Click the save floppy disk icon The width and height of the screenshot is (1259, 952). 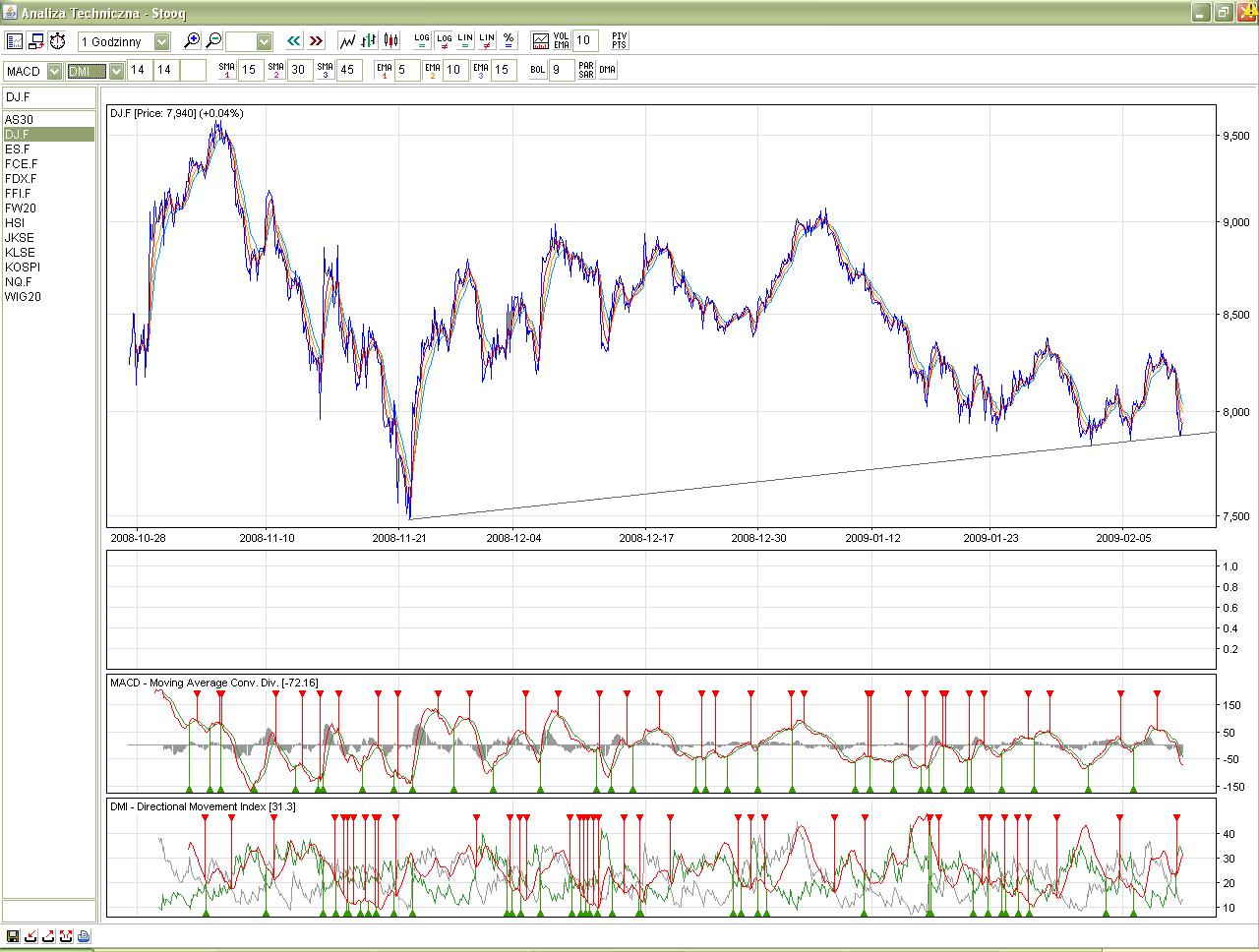click(13, 936)
